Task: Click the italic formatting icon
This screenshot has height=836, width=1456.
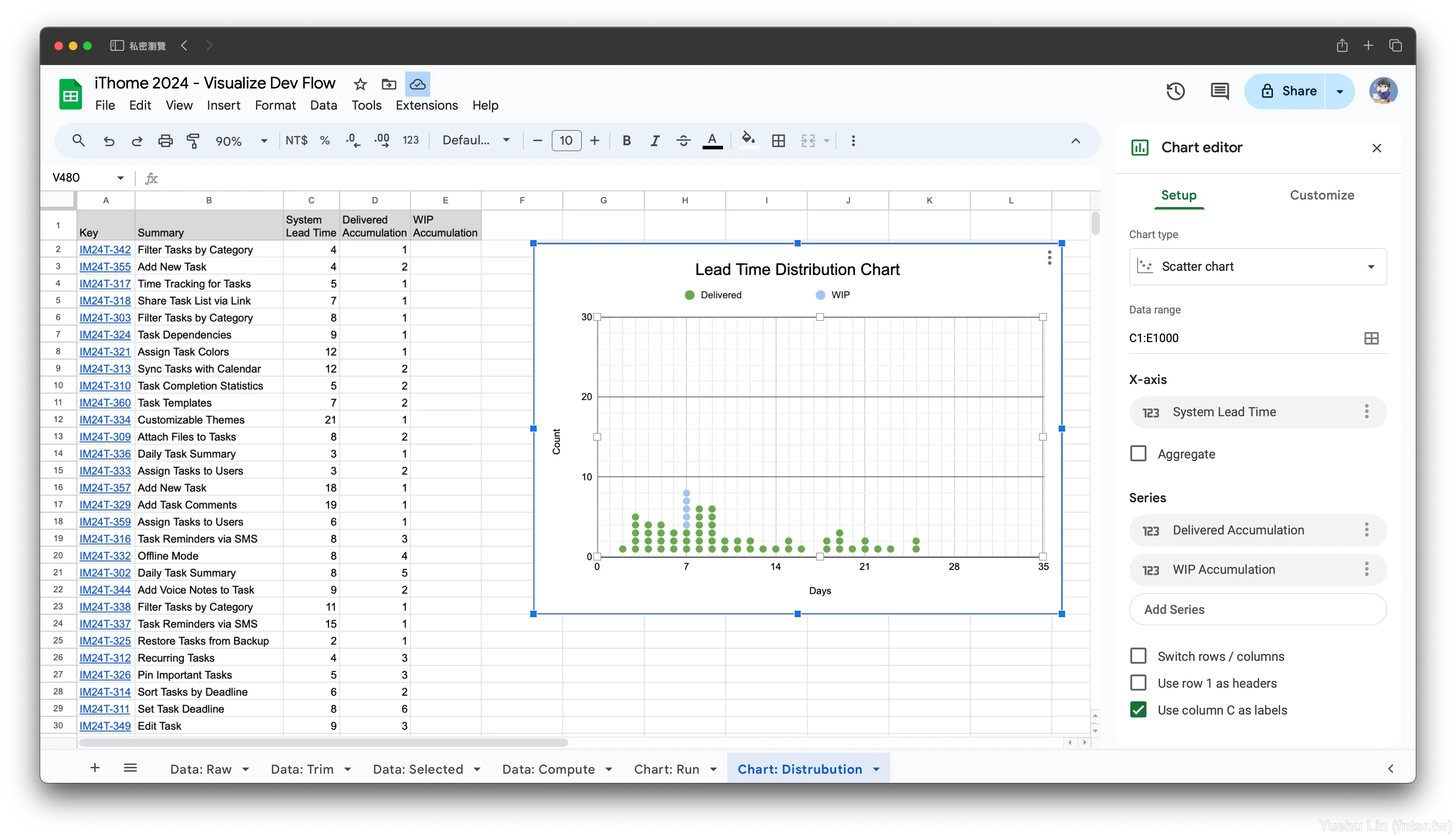Action: [x=654, y=140]
